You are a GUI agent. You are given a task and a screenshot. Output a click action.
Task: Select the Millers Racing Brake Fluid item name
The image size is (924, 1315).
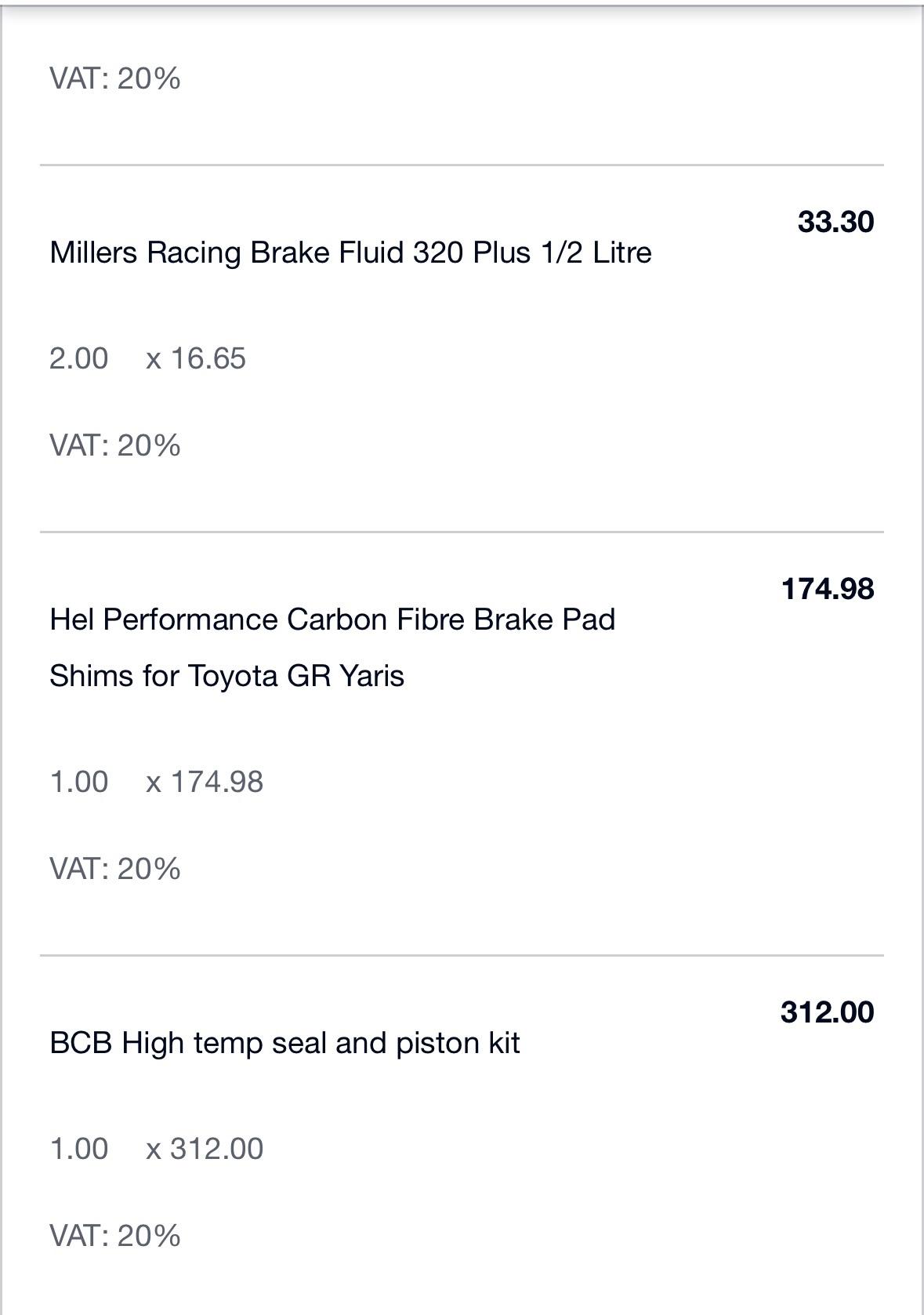click(350, 252)
